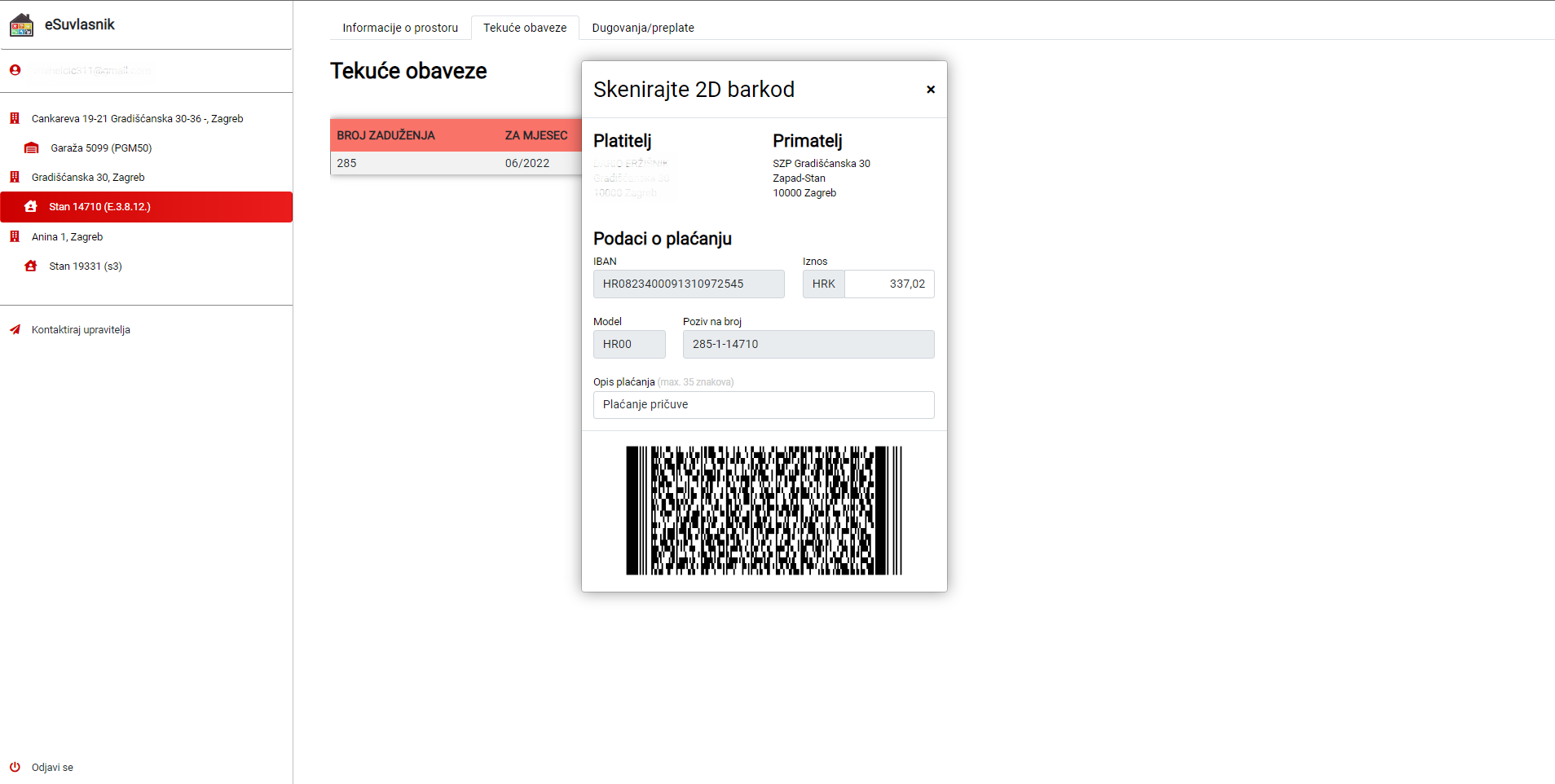Click the Kontaktiraj upravitelja link
Image resolution: width=1555 pixels, height=784 pixels.
click(81, 330)
